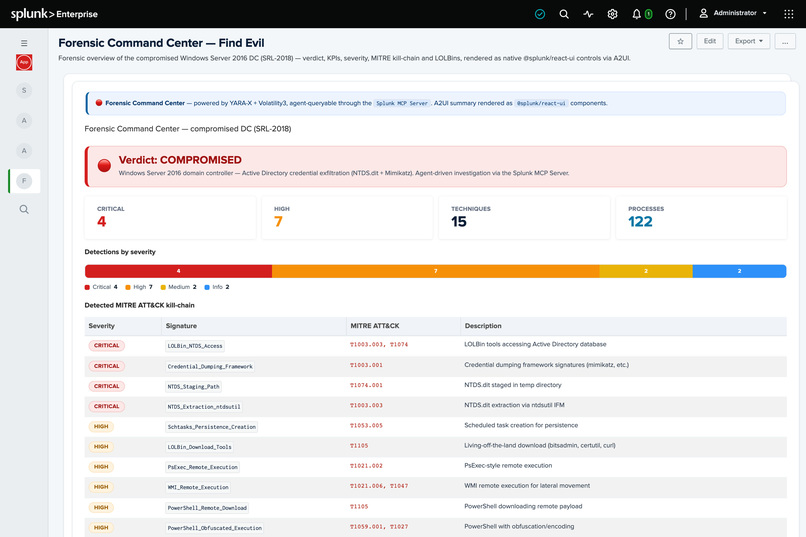Click the T1074.001 technique cell
The height and width of the screenshot is (537, 806).
tap(366, 385)
